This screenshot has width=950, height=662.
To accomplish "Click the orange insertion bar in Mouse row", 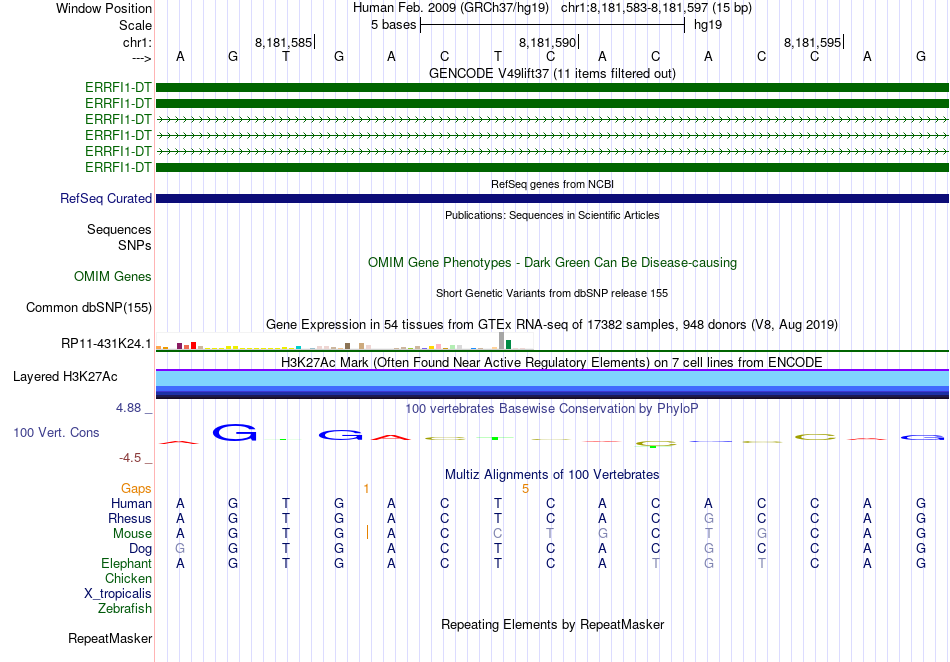I will pos(367,532).
